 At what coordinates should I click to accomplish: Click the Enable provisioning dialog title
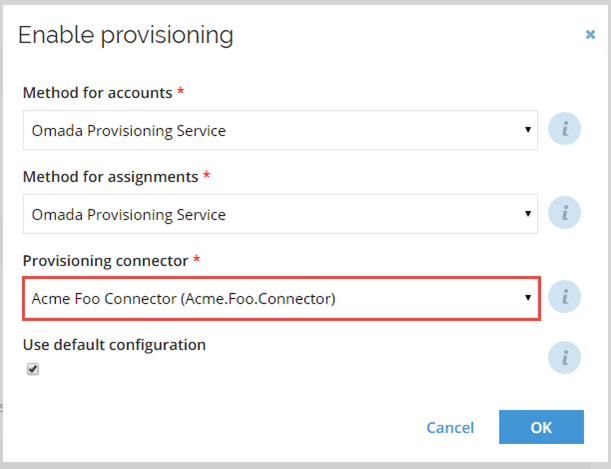tap(125, 35)
